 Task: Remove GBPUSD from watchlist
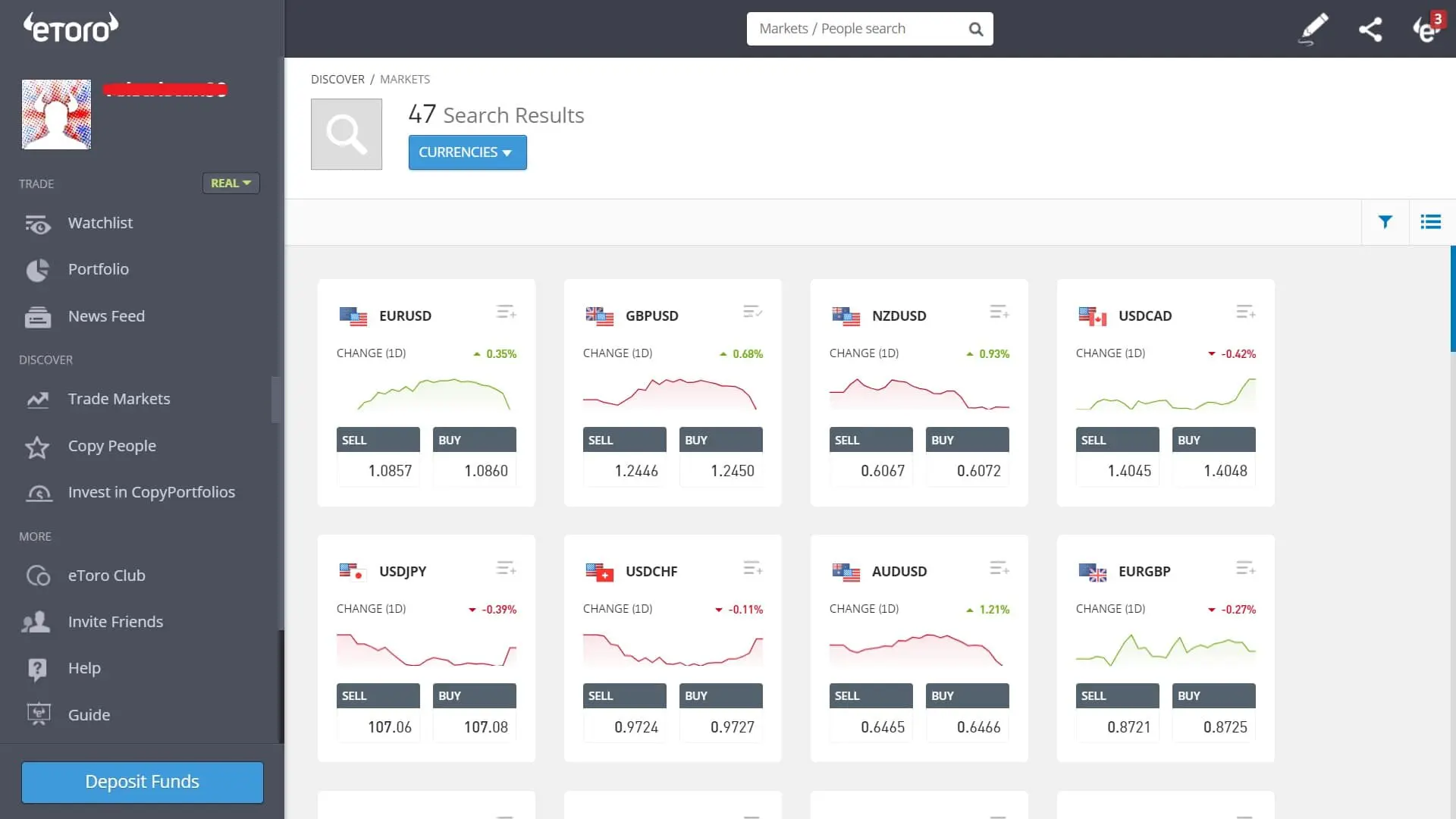tap(752, 312)
